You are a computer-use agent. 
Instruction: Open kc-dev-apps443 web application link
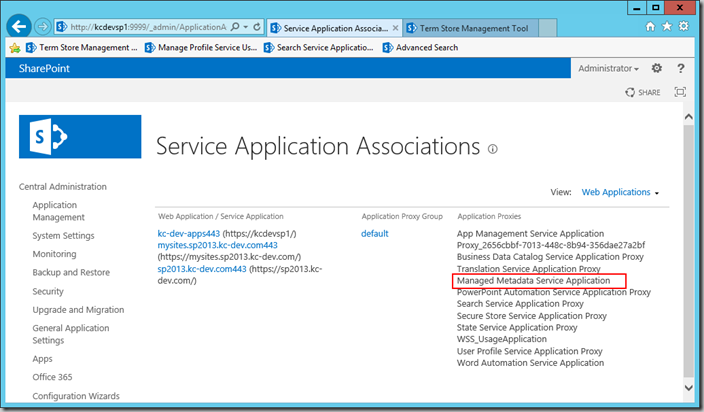pos(189,233)
